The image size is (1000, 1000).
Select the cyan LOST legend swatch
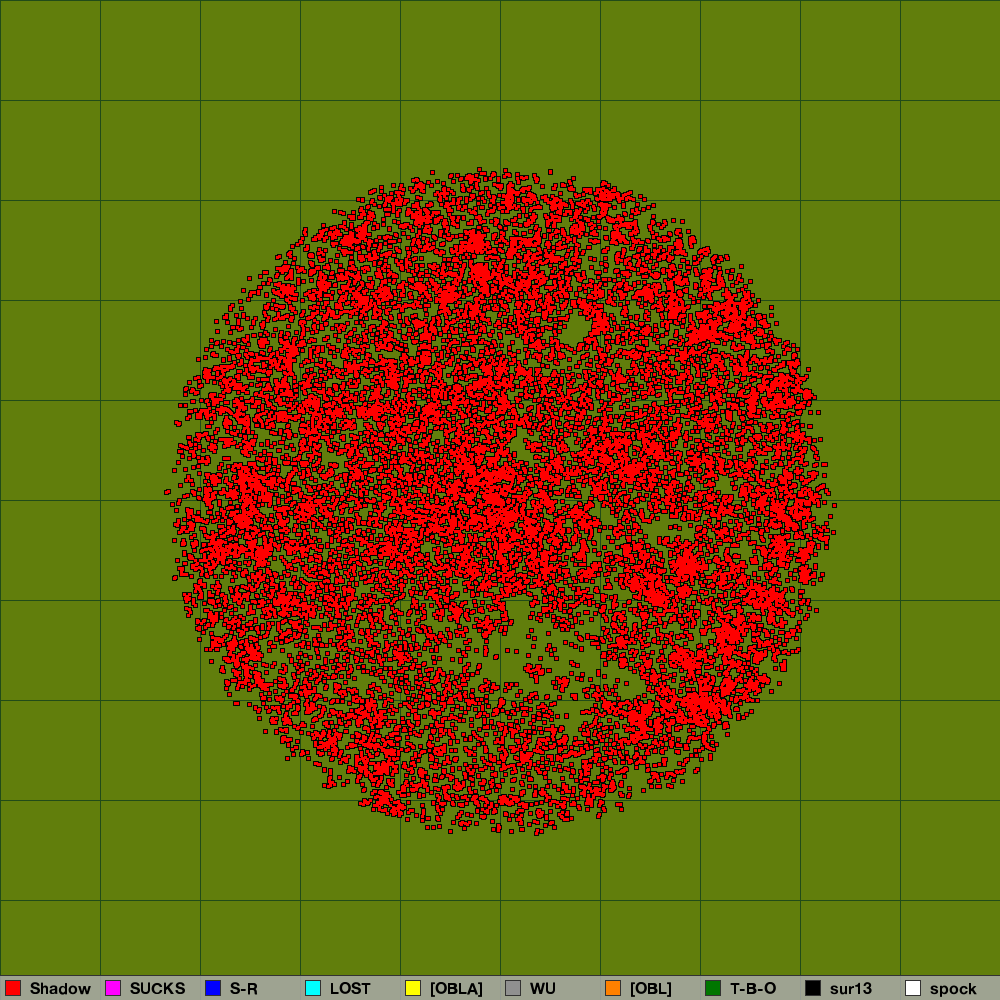[313, 988]
